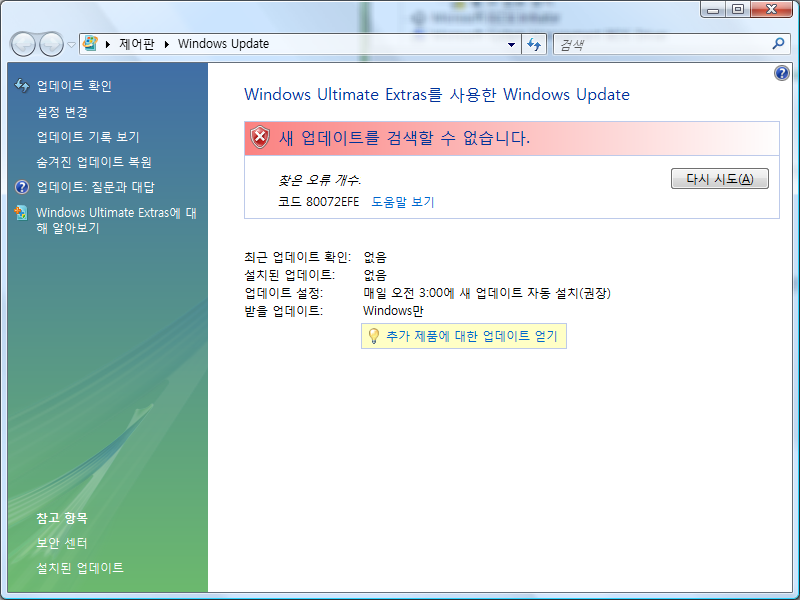Image resolution: width=800 pixels, height=600 pixels.
Task: Click the refresh button by address bar
Action: (534, 44)
